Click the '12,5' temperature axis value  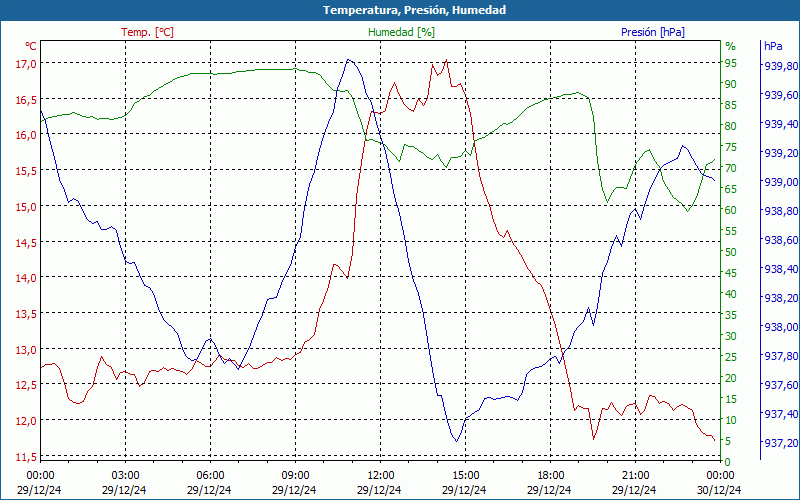[x=26, y=385]
